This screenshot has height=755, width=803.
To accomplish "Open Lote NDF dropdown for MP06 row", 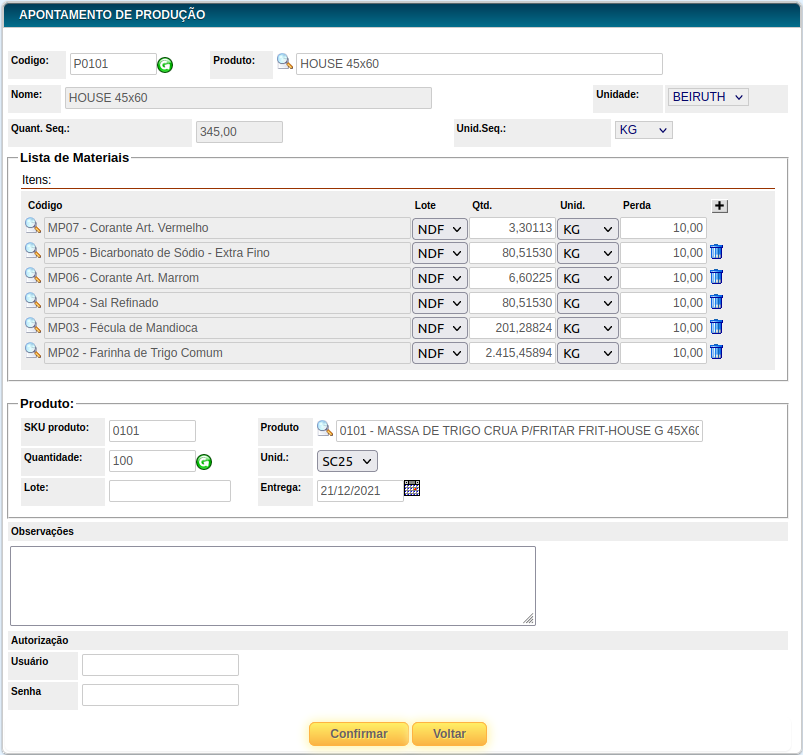I will click(440, 278).
